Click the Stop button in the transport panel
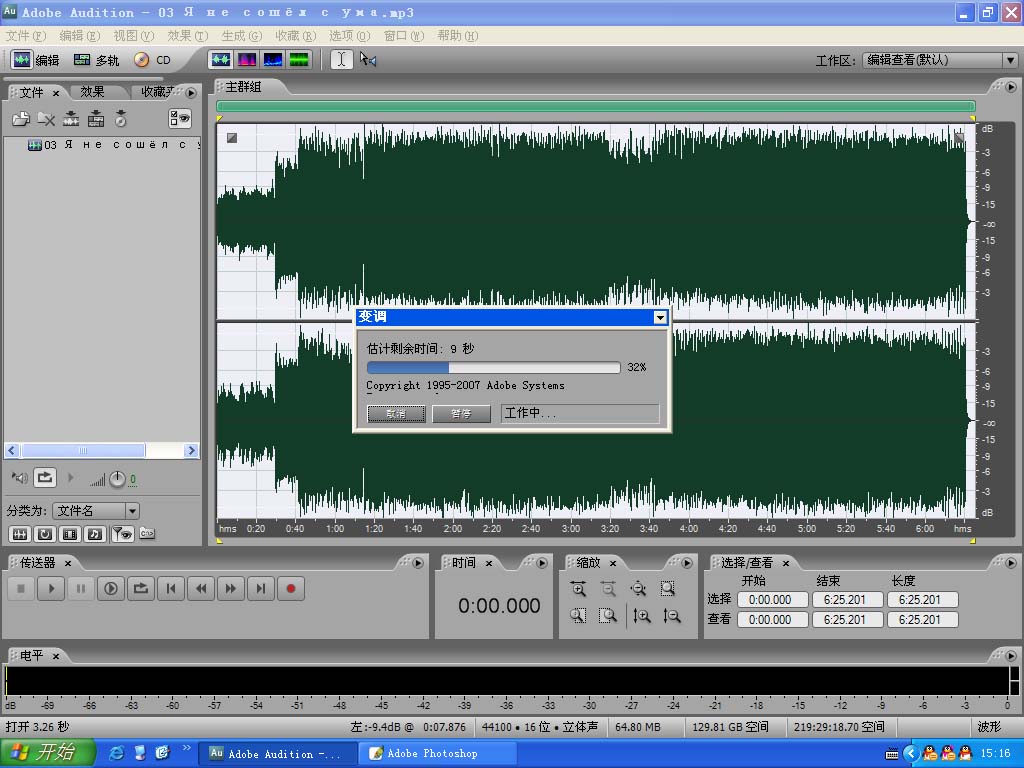This screenshot has width=1024, height=768. (x=21, y=589)
